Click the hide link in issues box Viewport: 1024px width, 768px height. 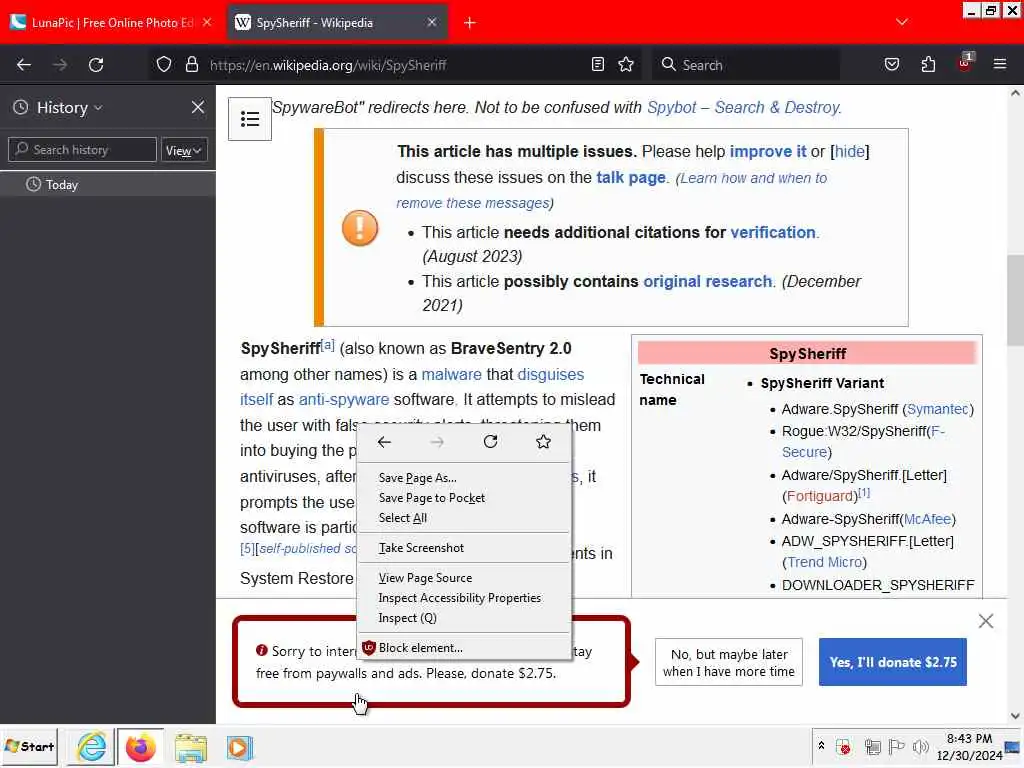[850, 152]
